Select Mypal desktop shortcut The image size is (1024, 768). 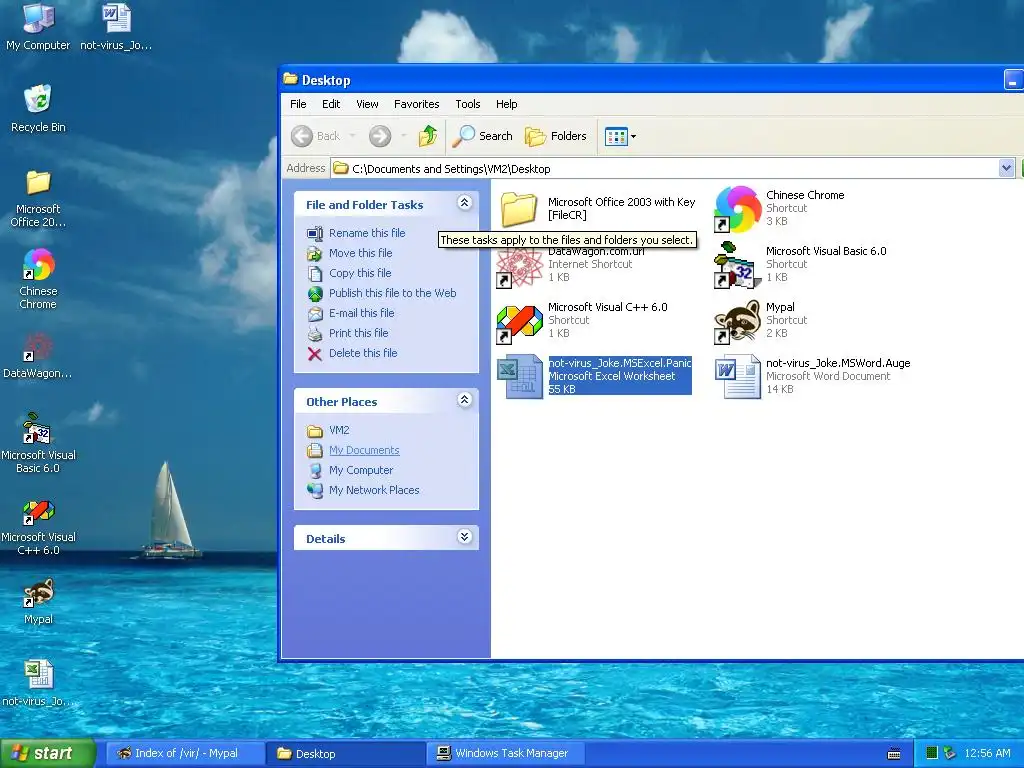[x=38, y=601]
